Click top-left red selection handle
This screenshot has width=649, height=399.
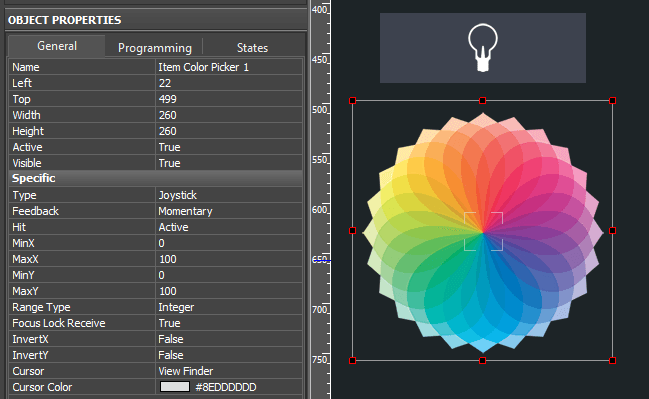click(x=352, y=101)
